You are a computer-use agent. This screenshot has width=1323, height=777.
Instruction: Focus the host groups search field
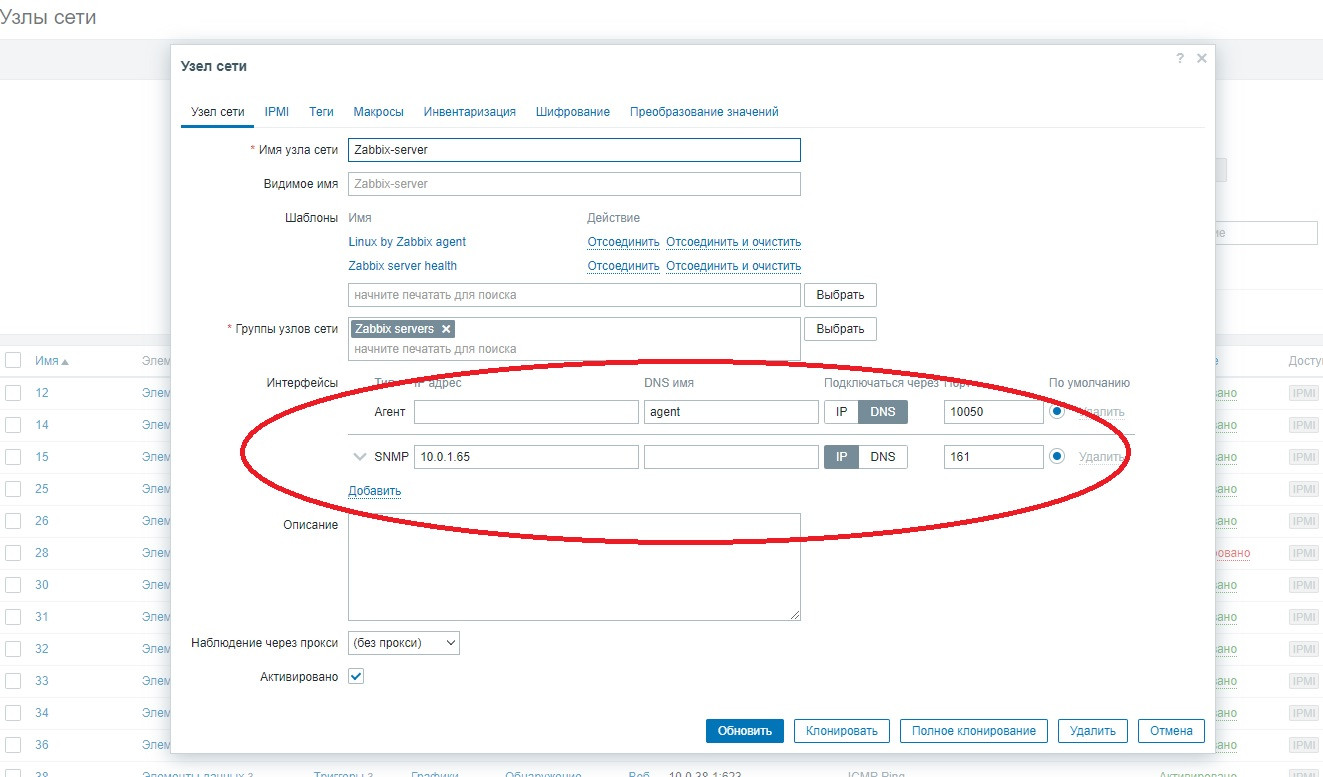pyautogui.click(x=574, y=349)
